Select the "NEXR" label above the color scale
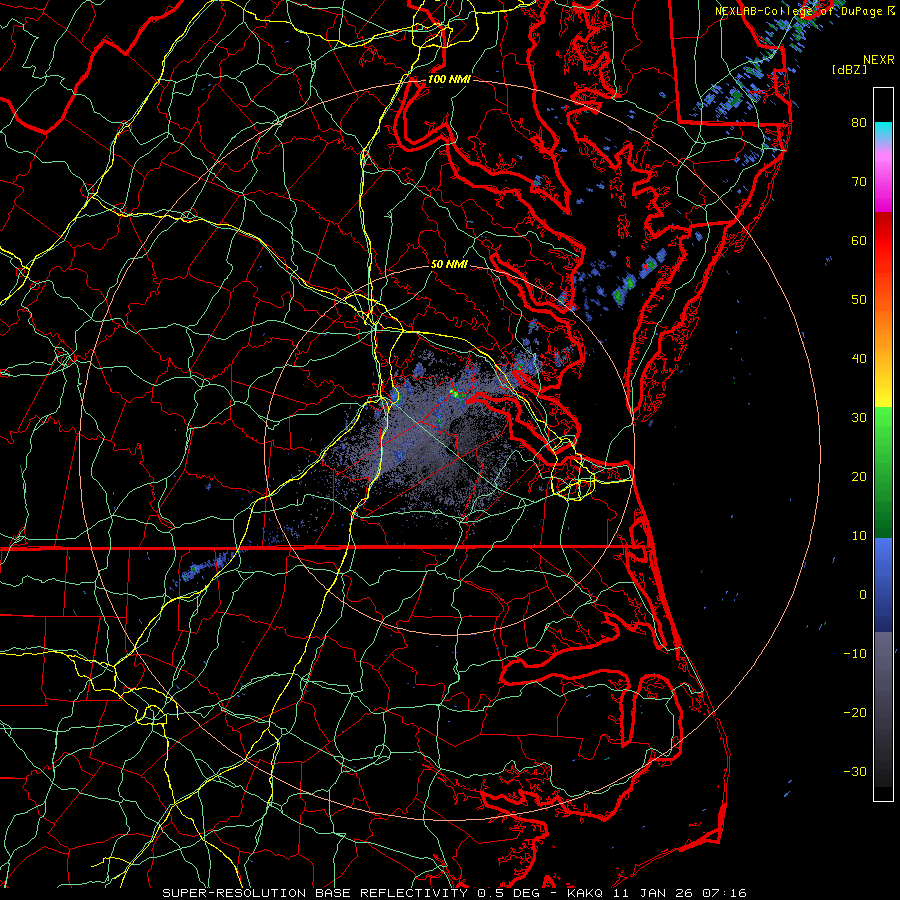The image size is (900, 900). [878, 60]
